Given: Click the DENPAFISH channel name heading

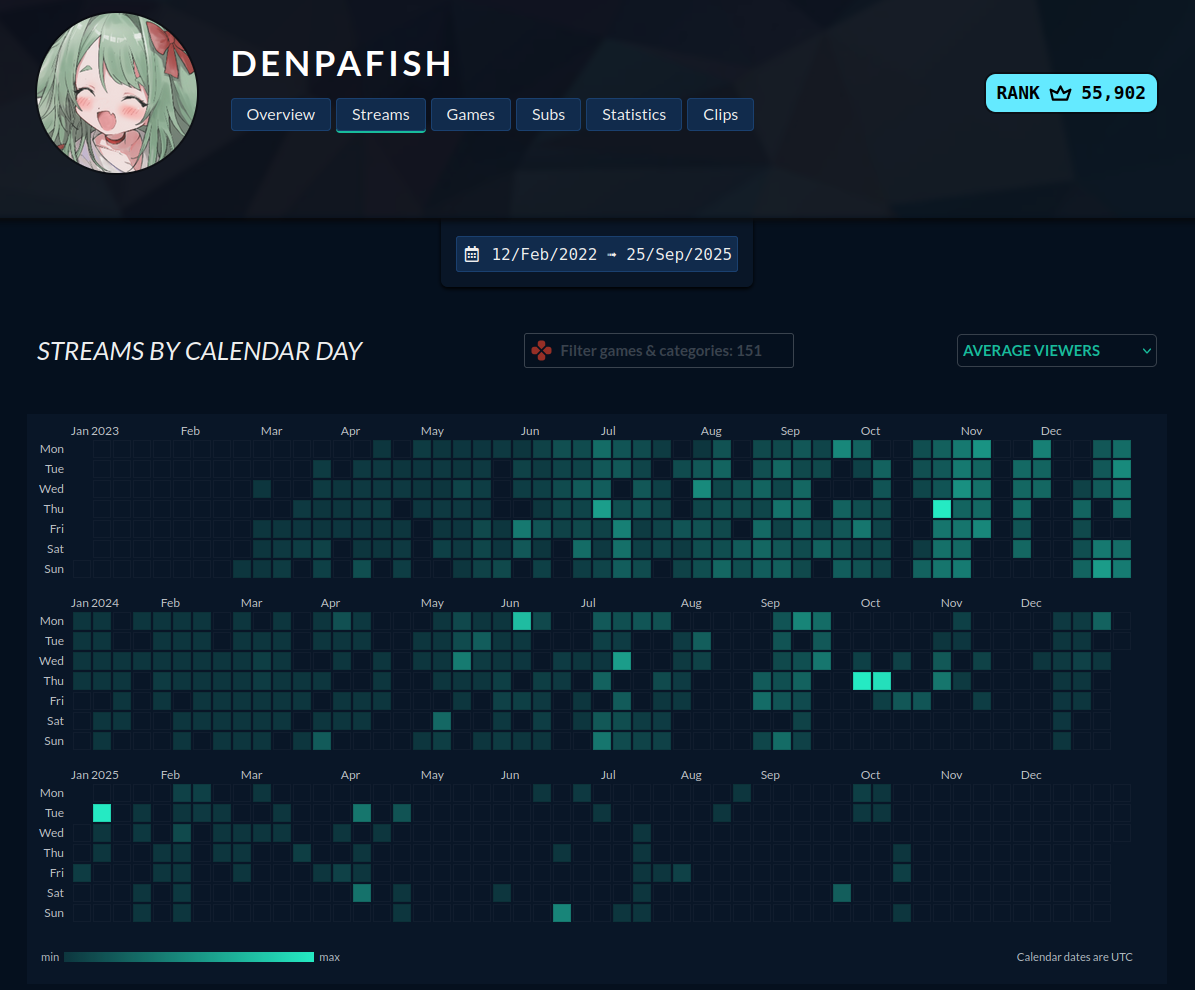Looking at the screenshot, I should 341,63.
